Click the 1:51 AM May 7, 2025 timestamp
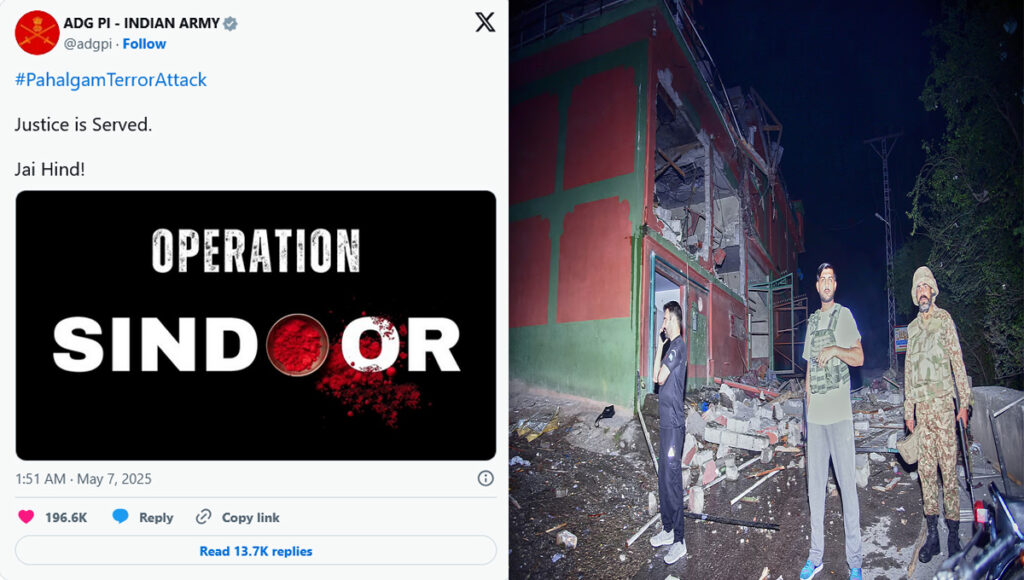 pyautogui.click(x=83, y=479)
